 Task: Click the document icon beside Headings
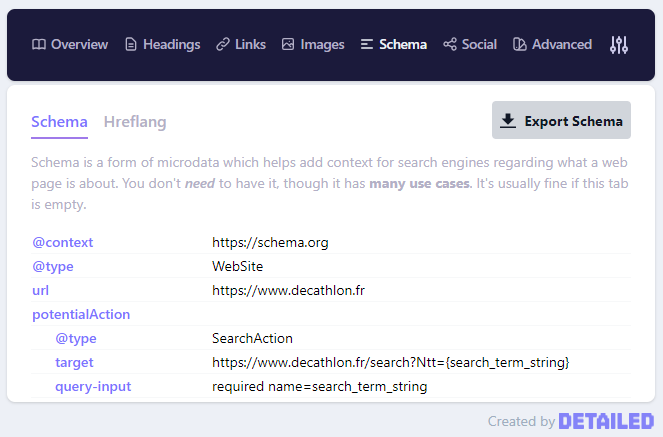[131, 44]
